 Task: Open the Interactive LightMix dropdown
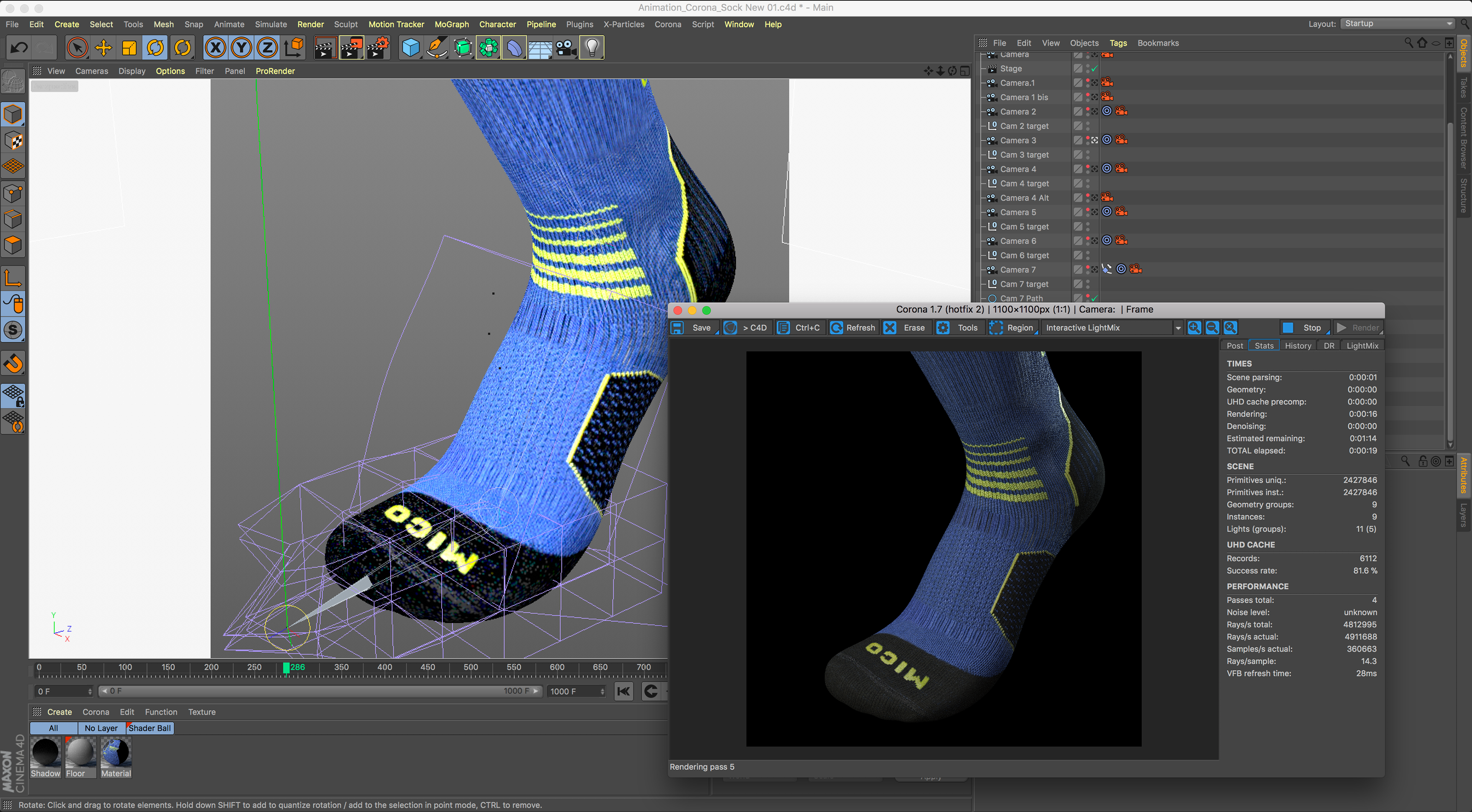(x=1178, y=328)
